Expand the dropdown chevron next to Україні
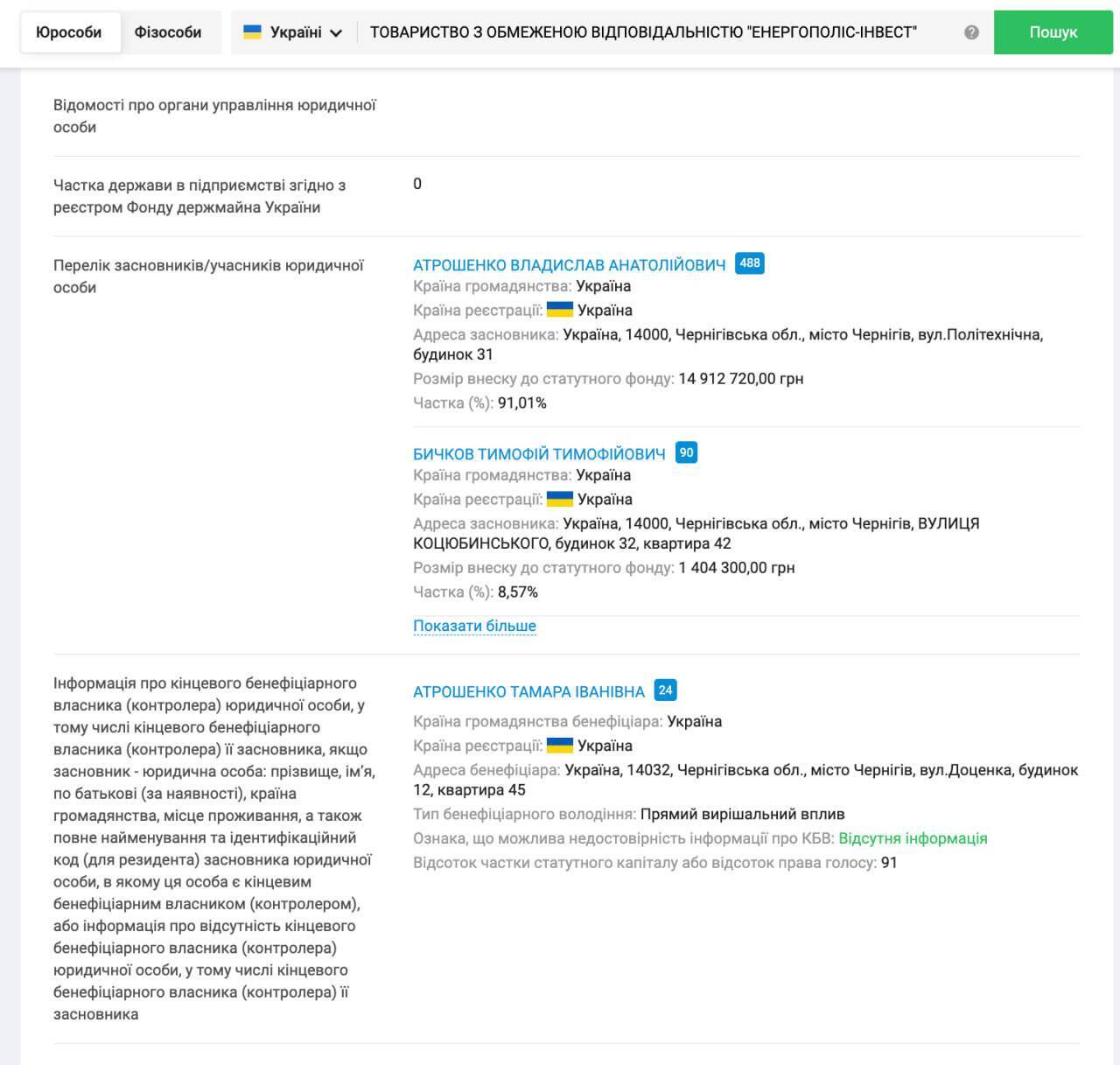The height and width of the screenshot is (1065, 1120). click(336, 33)
